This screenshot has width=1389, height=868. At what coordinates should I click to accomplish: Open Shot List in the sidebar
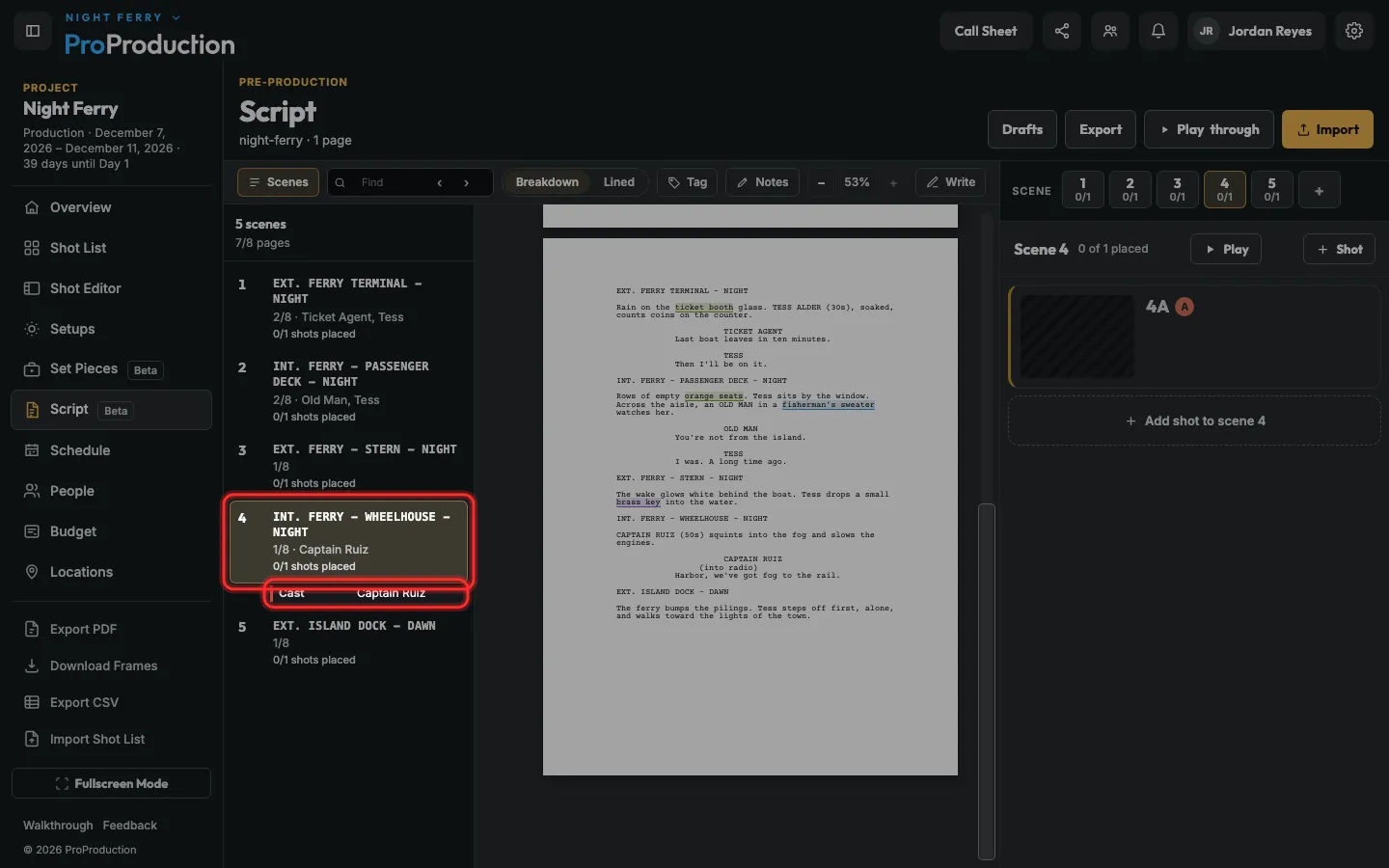[111, 248]
